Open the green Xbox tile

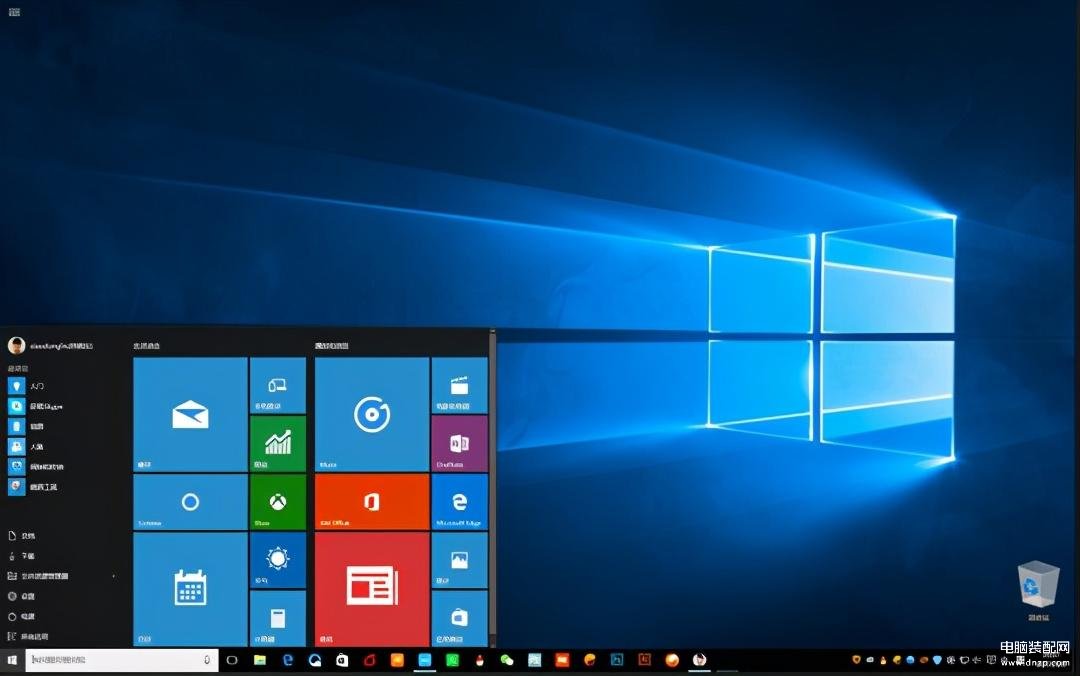(x=278, y=502)
